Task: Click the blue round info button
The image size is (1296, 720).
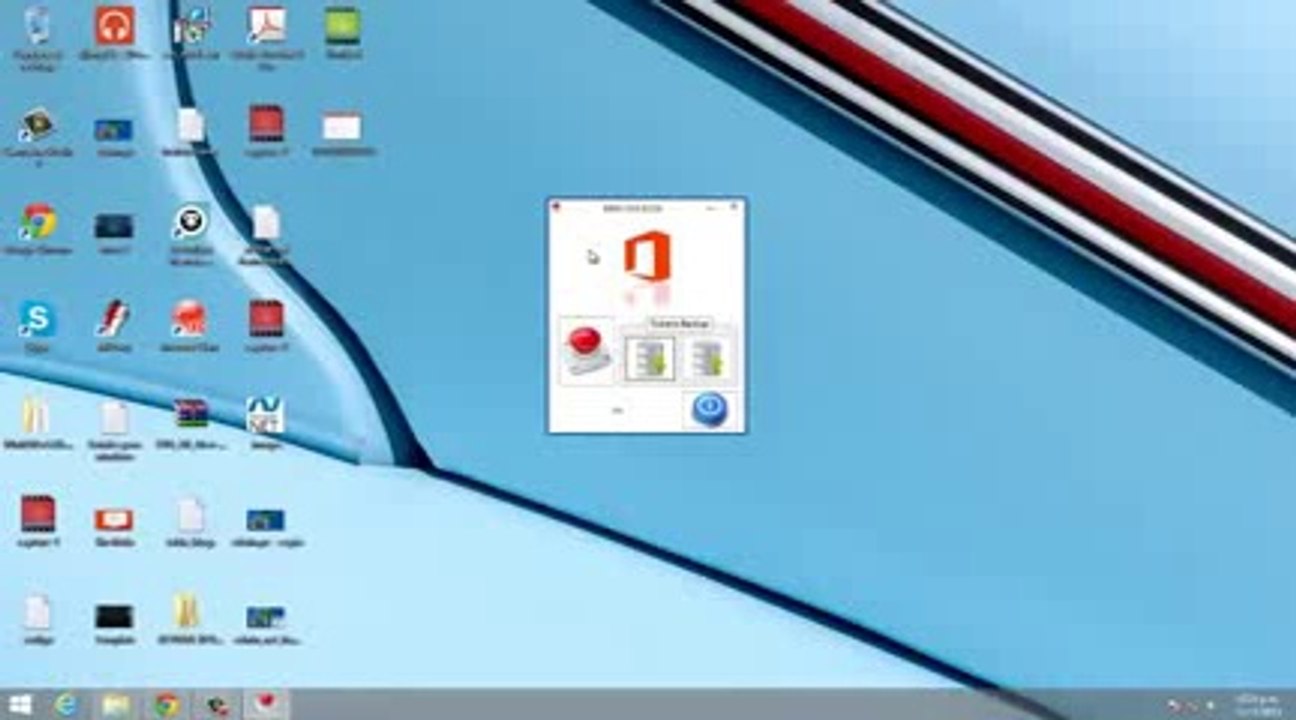Action: coord(711,408)
